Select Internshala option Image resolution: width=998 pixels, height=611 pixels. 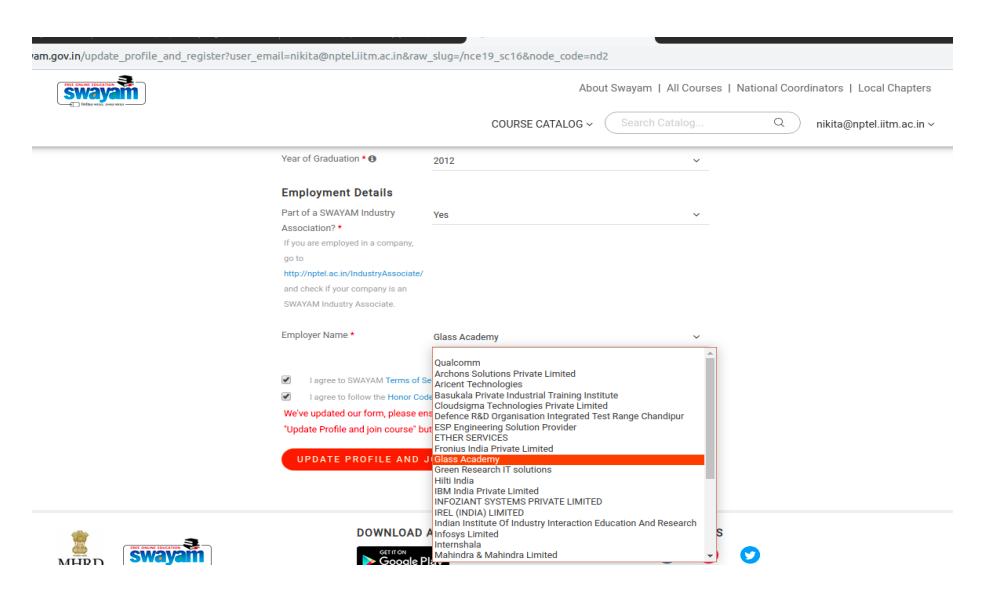click(x=569, y=545)
